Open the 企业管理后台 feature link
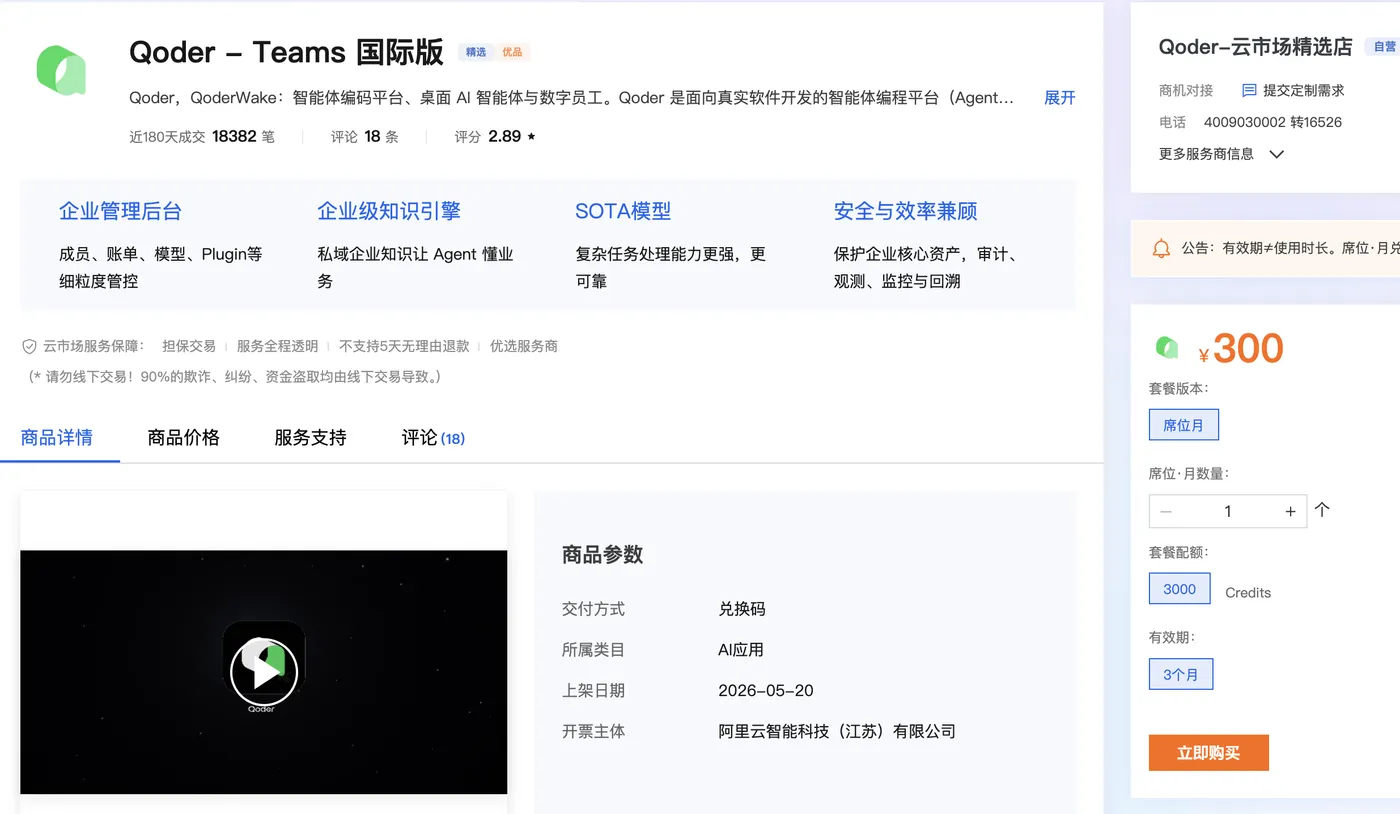Viewport: 1400px width, 814px height. [120, 211]
